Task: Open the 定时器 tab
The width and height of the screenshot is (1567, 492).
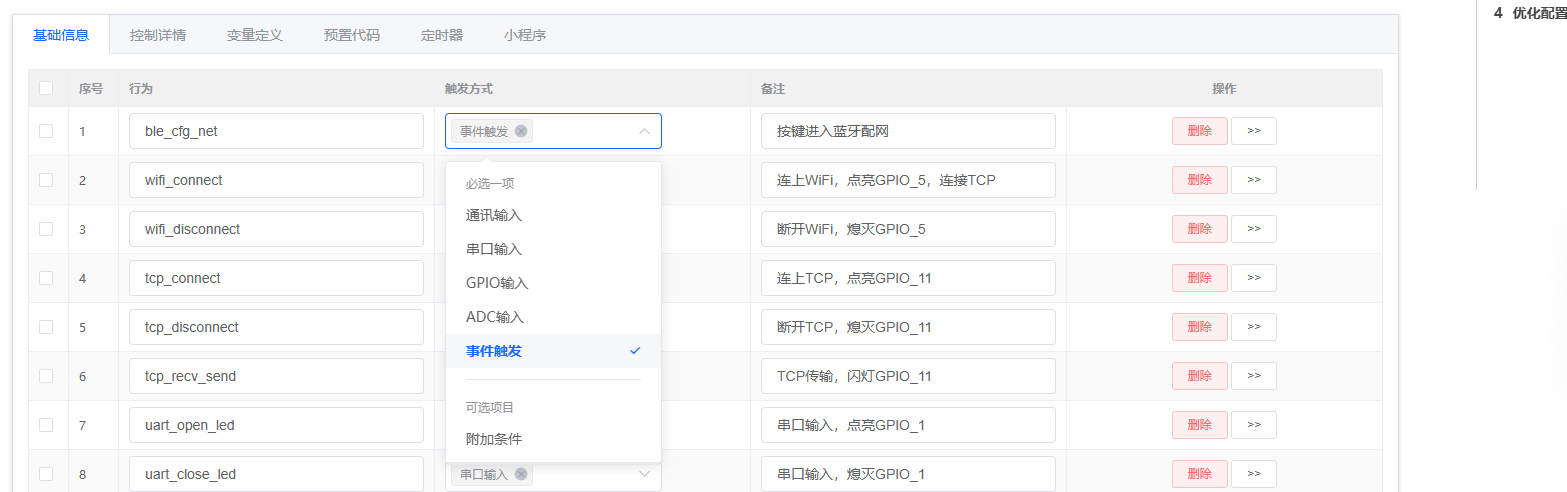Action: coord(442,35)
